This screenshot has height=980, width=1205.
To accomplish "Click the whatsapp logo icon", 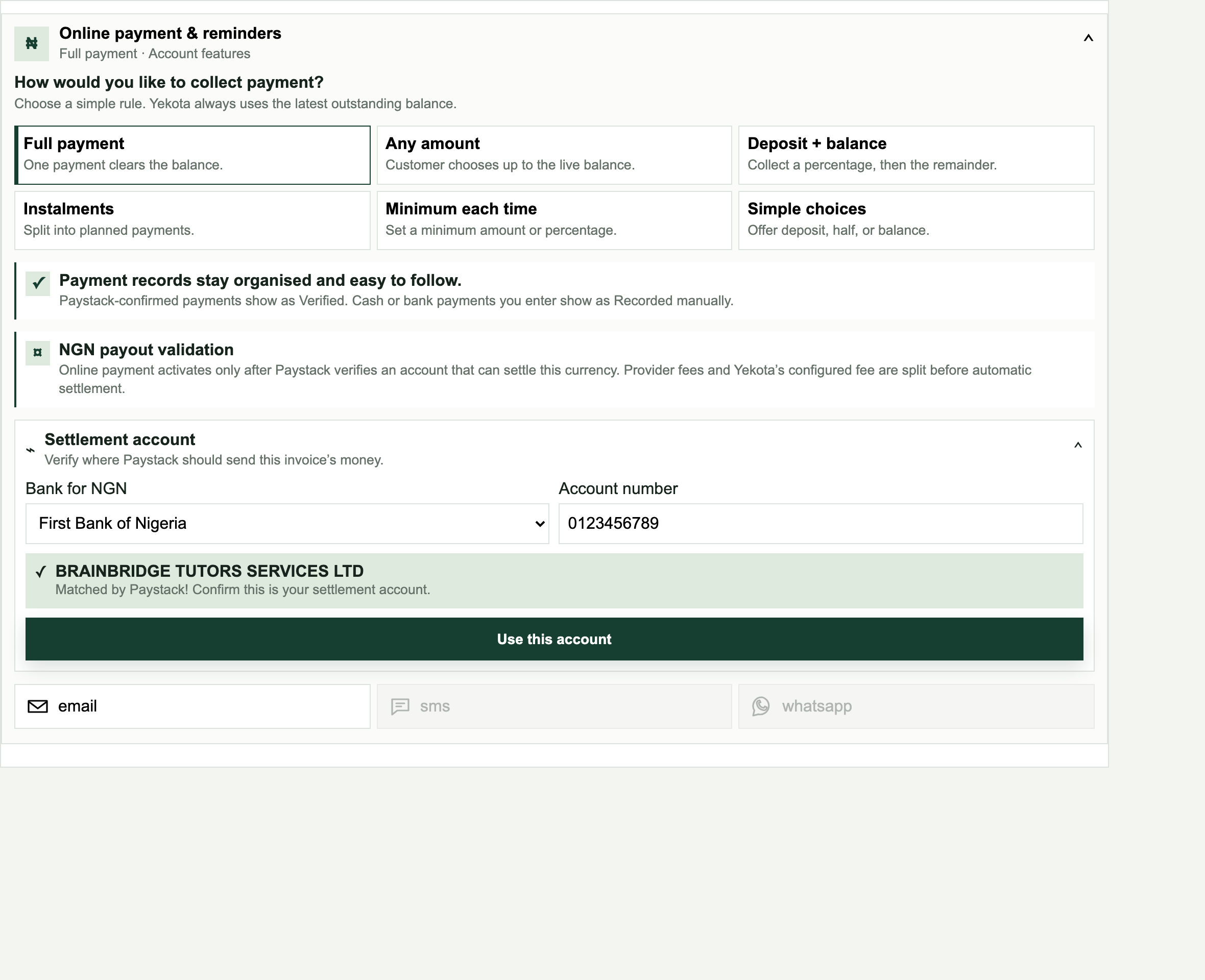I will tap(761, 706).
